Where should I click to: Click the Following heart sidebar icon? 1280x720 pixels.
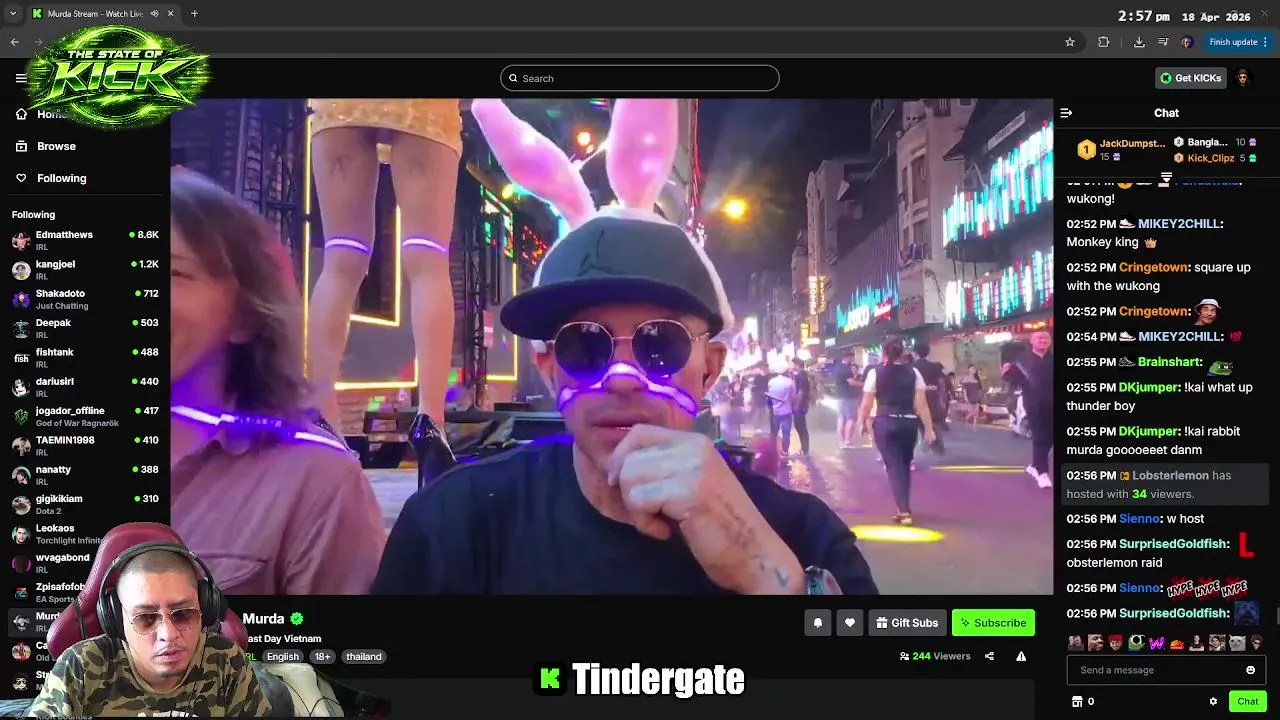[x=21, y=178]
